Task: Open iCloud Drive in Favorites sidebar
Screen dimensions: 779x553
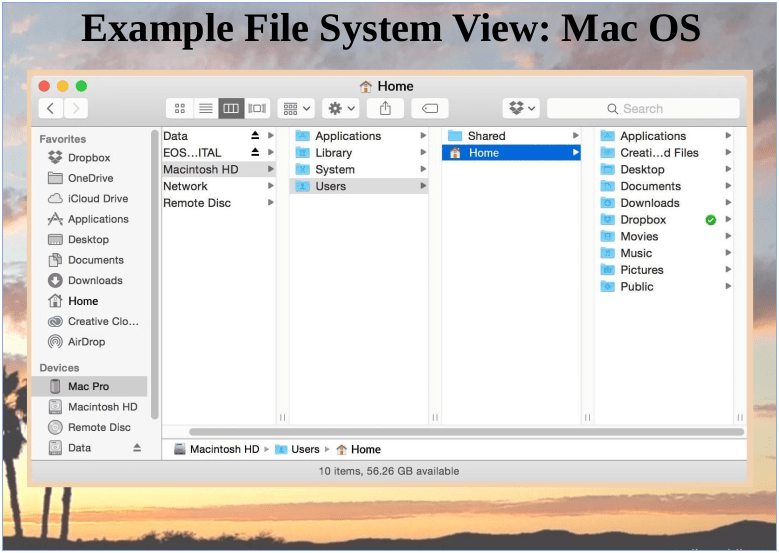Action: coord(97,199)
